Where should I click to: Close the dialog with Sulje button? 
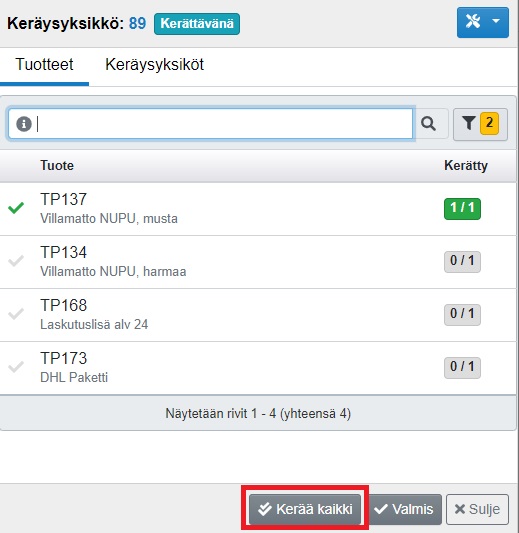click(x=477, y=509)
